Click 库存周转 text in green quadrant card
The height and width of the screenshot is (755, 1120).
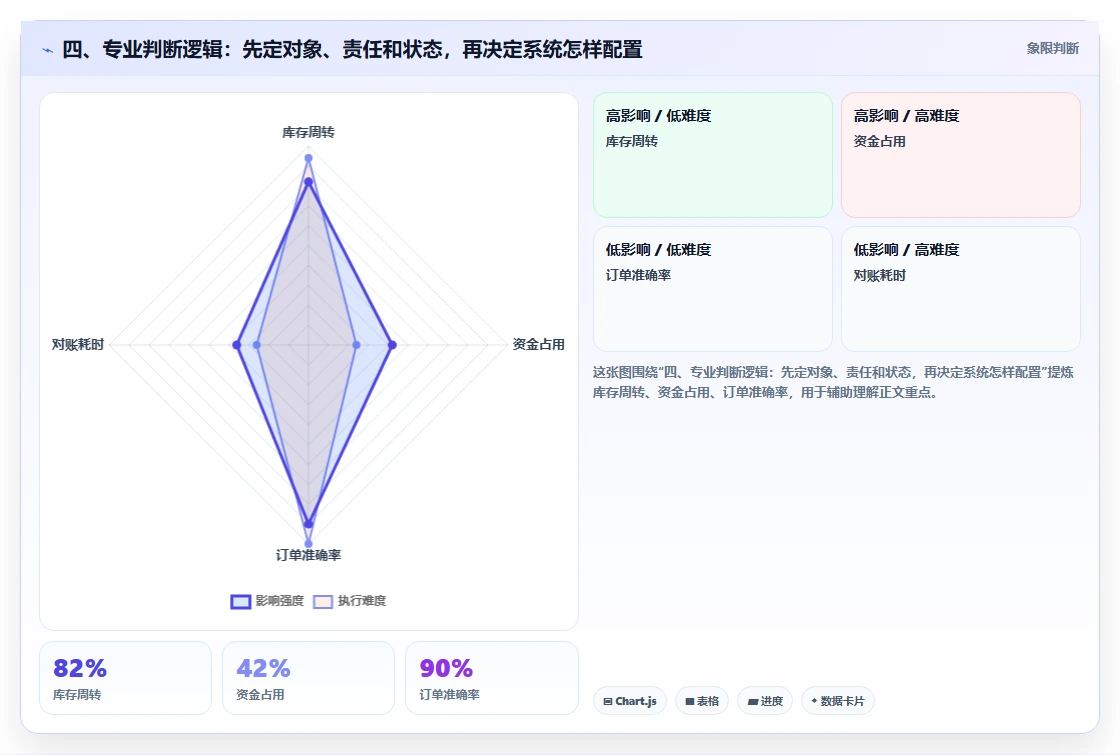pyautogui.click(x=631, y=141)
